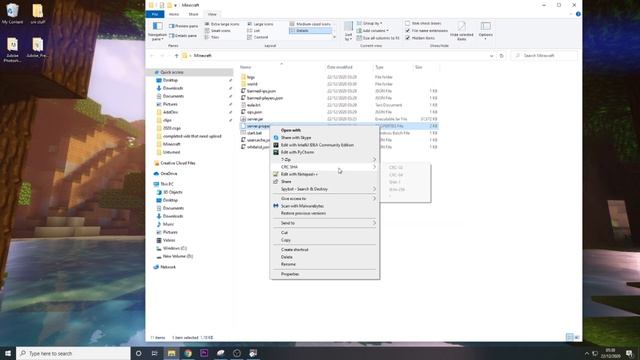640x360 pixels.
Task: Switch to the Home ribbon tab
Action: pos(174,14)
